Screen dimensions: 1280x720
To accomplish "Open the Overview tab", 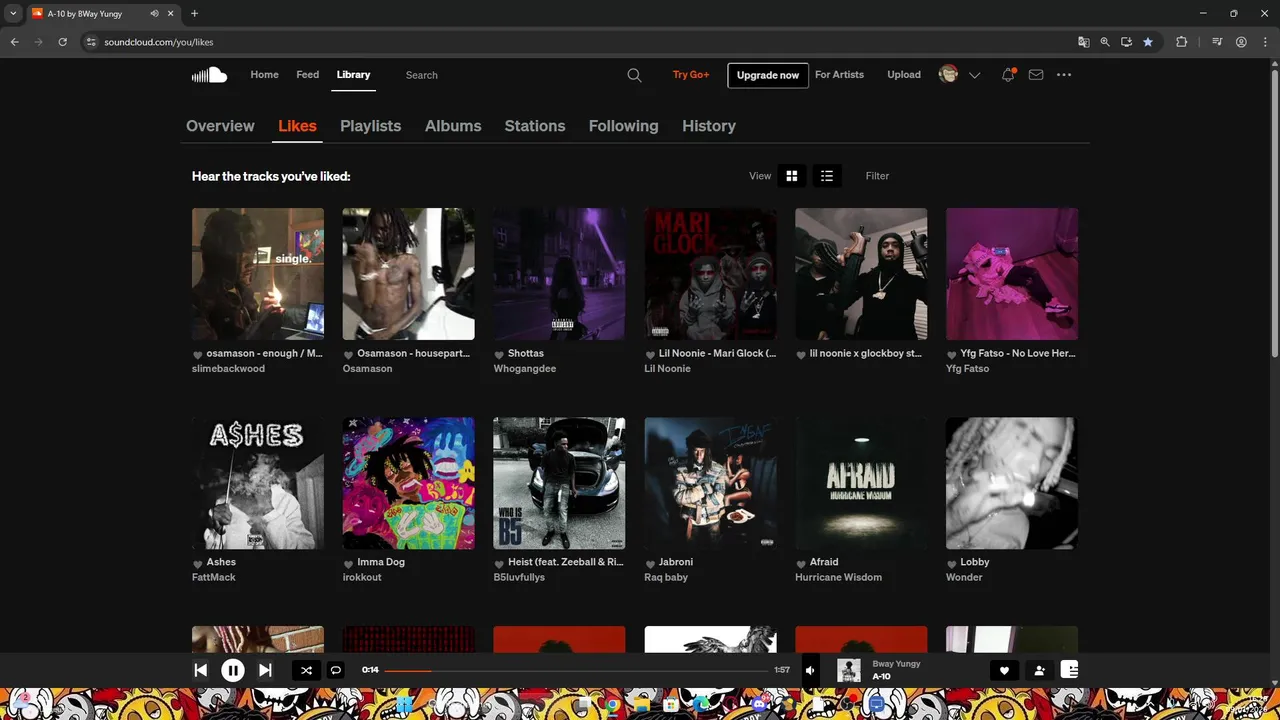I will click(220, 126).
